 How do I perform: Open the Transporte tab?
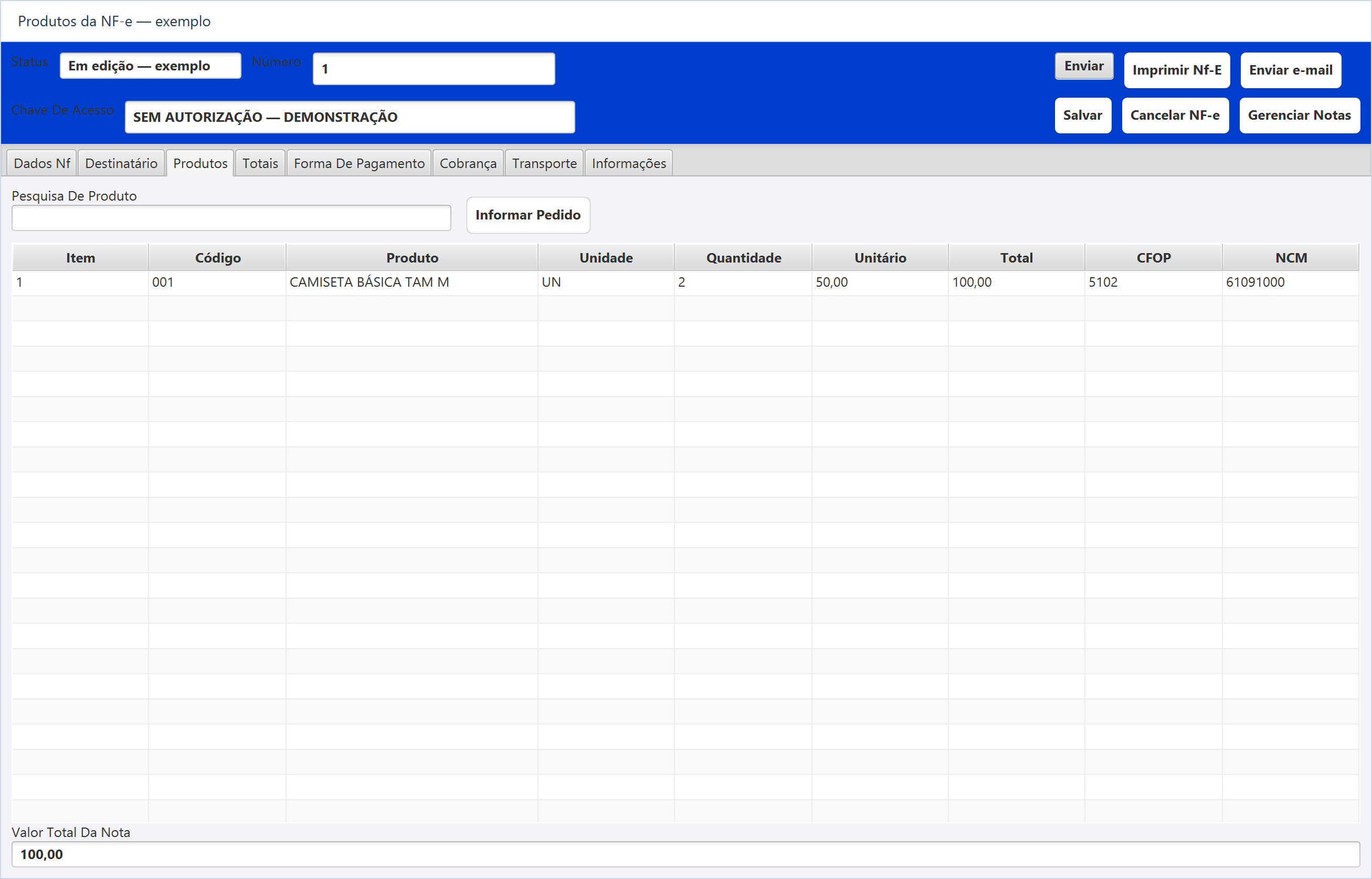click(x=544, y=163)
